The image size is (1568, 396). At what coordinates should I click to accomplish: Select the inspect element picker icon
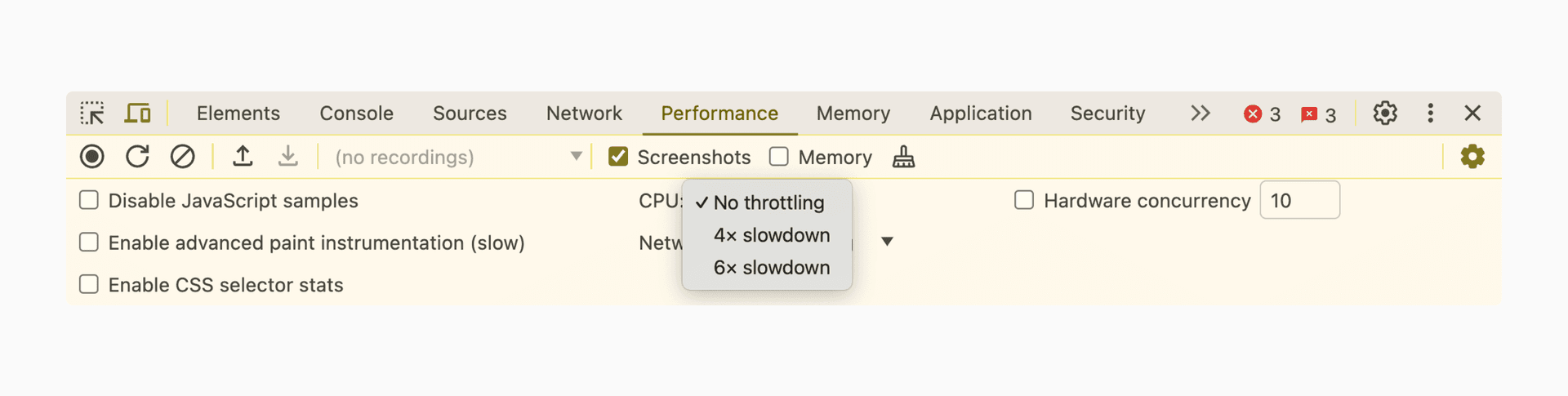(x=92, y=113)
